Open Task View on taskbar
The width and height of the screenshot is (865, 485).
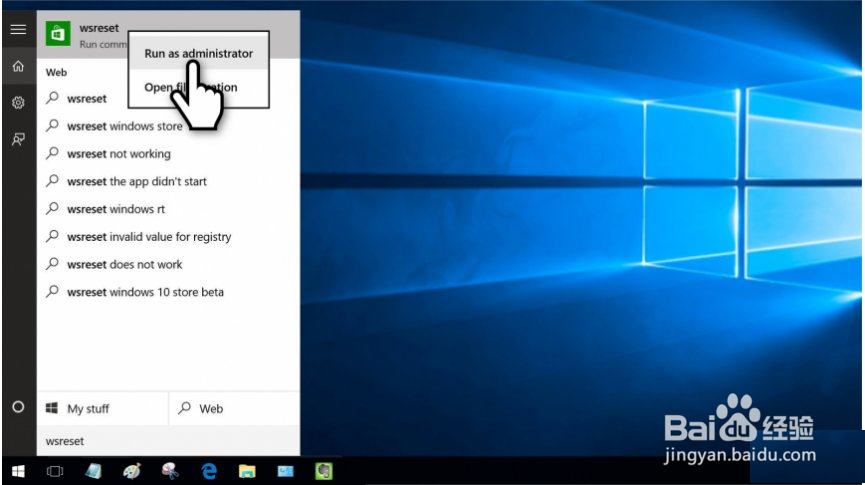tap(55, 471)
